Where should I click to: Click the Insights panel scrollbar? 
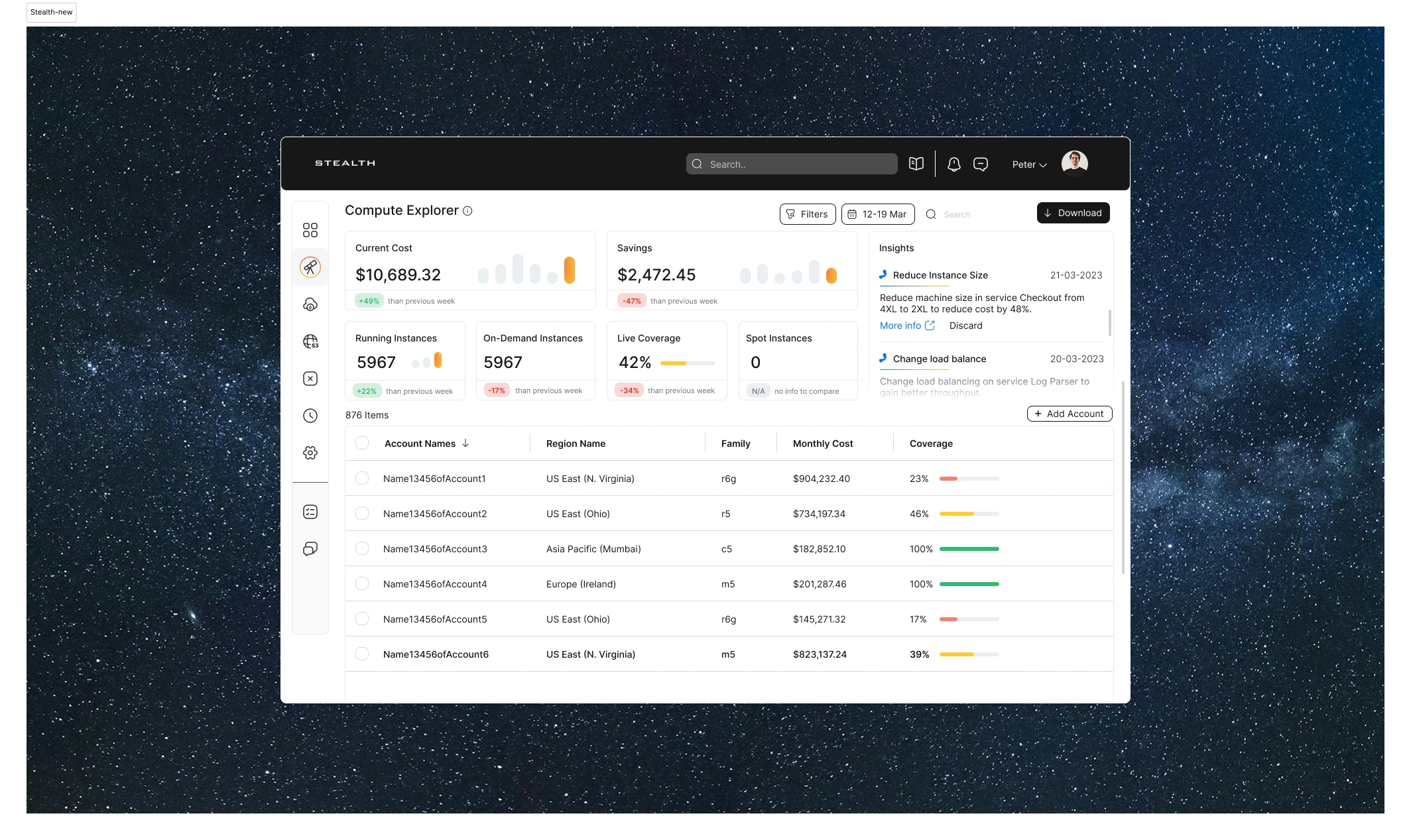coord(1109,323)
